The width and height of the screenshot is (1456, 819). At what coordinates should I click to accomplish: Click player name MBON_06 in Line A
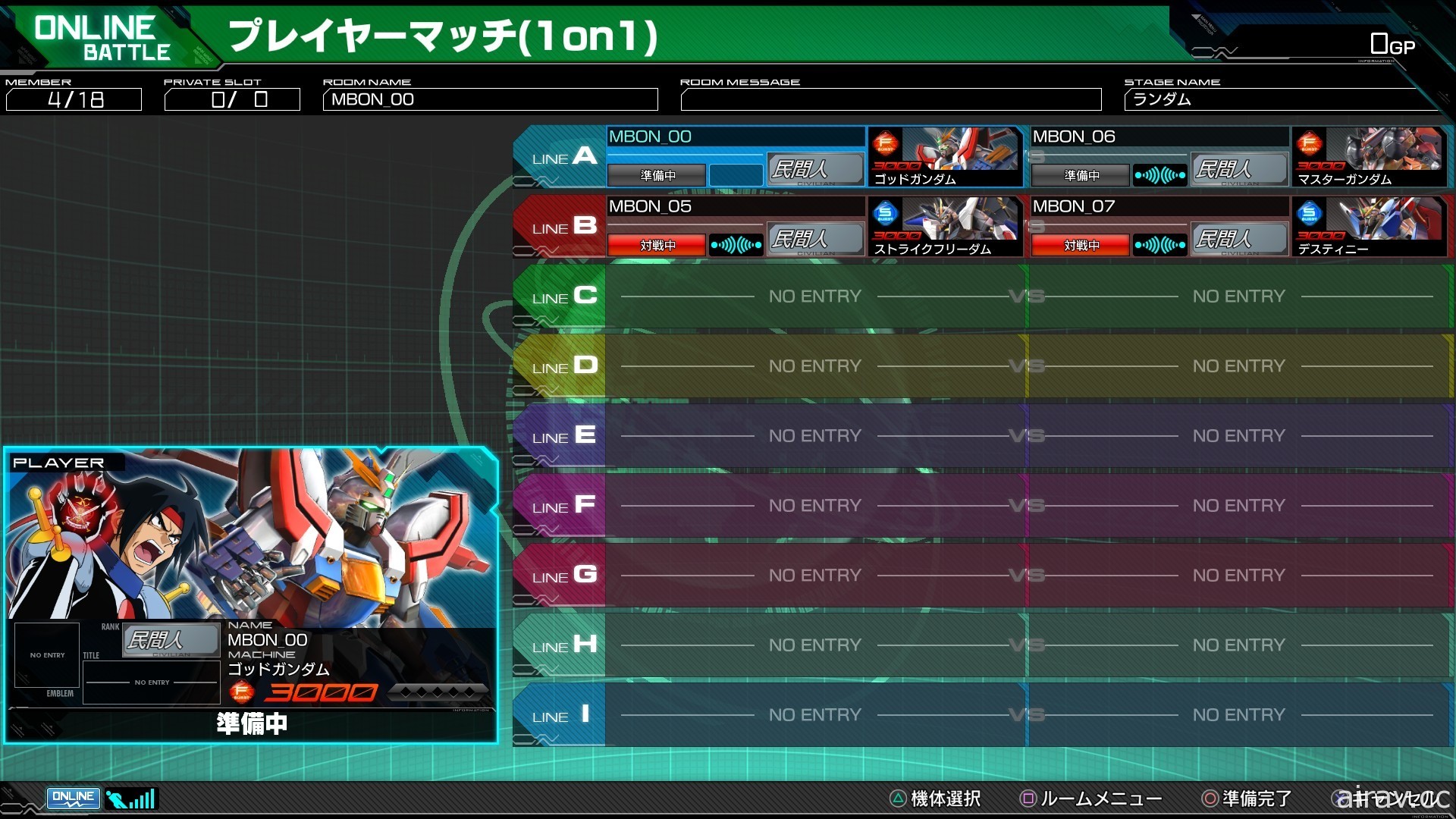1074,136
